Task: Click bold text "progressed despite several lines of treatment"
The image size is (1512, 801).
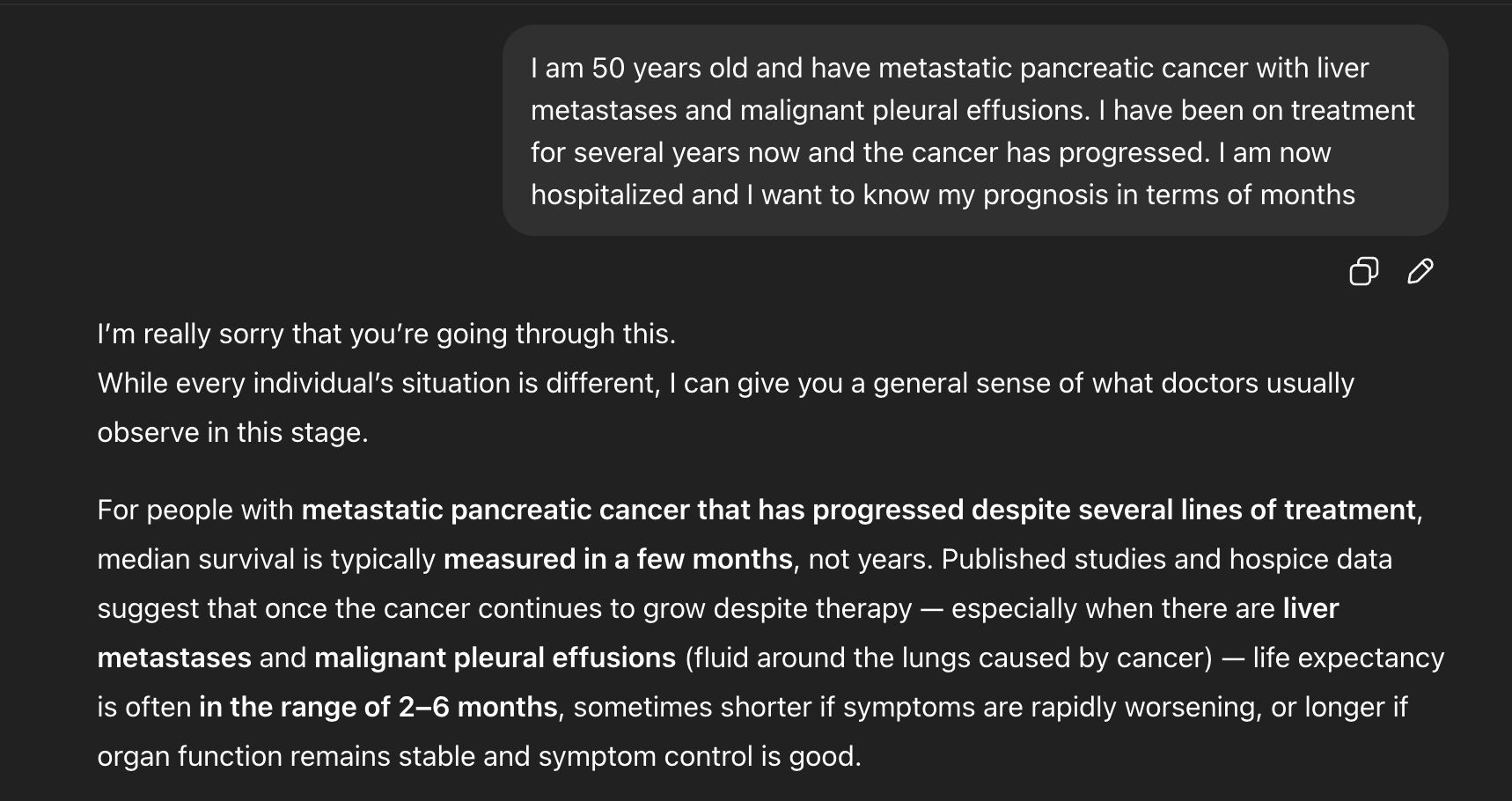Action: click(1114, 510)
